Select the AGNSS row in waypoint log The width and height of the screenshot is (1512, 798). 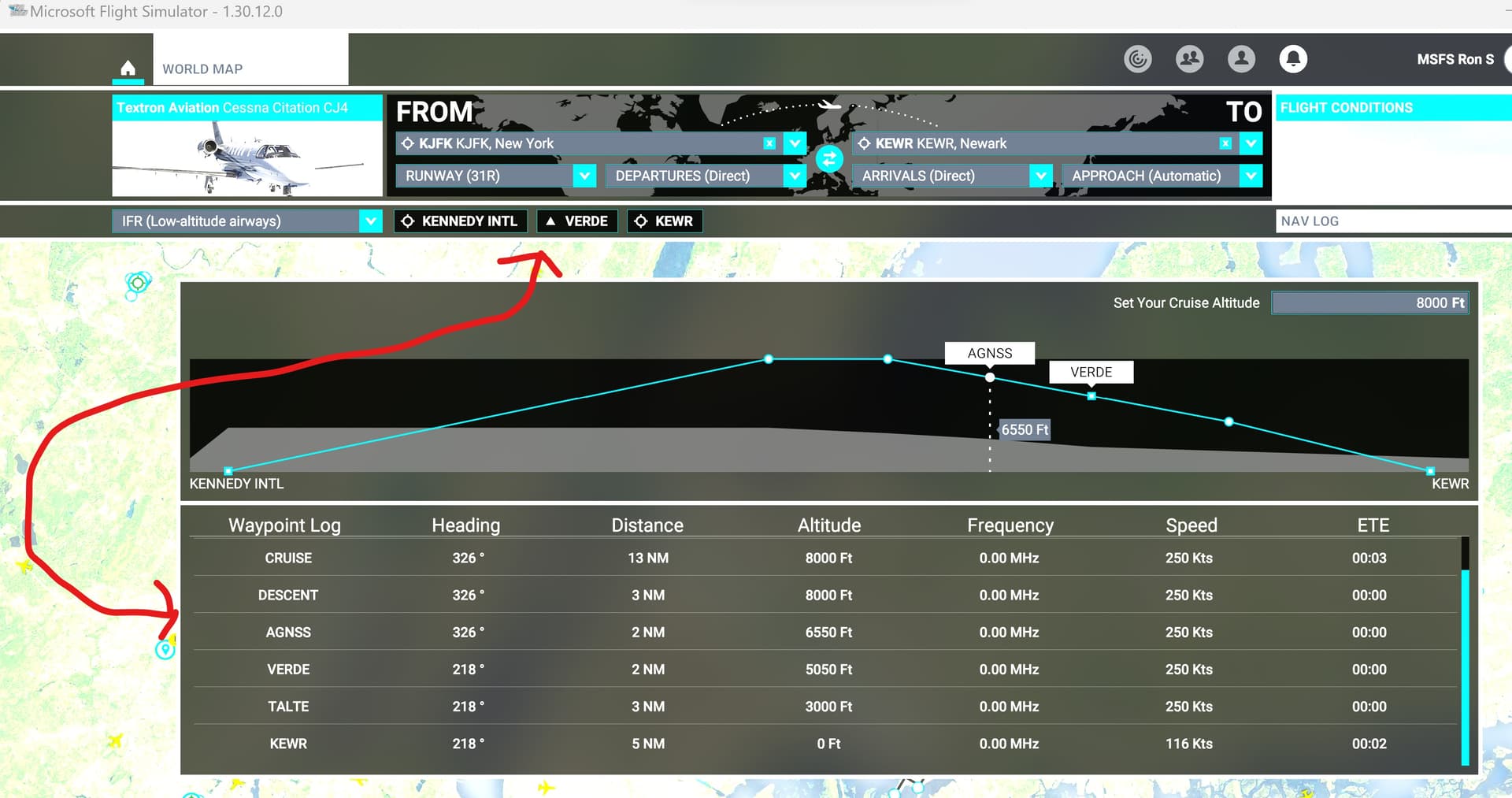[825, 632]
